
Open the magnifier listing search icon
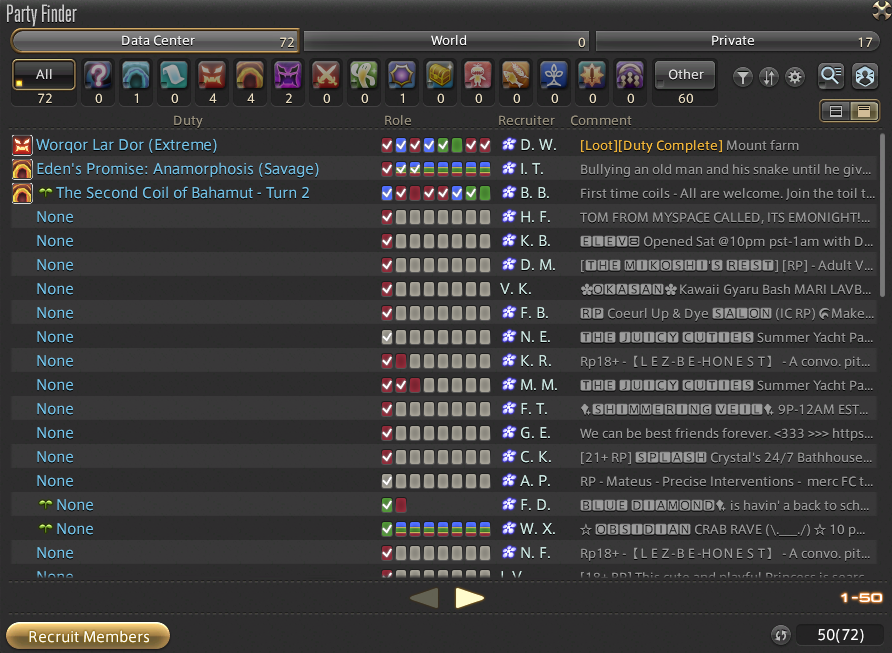coord(831,76)
